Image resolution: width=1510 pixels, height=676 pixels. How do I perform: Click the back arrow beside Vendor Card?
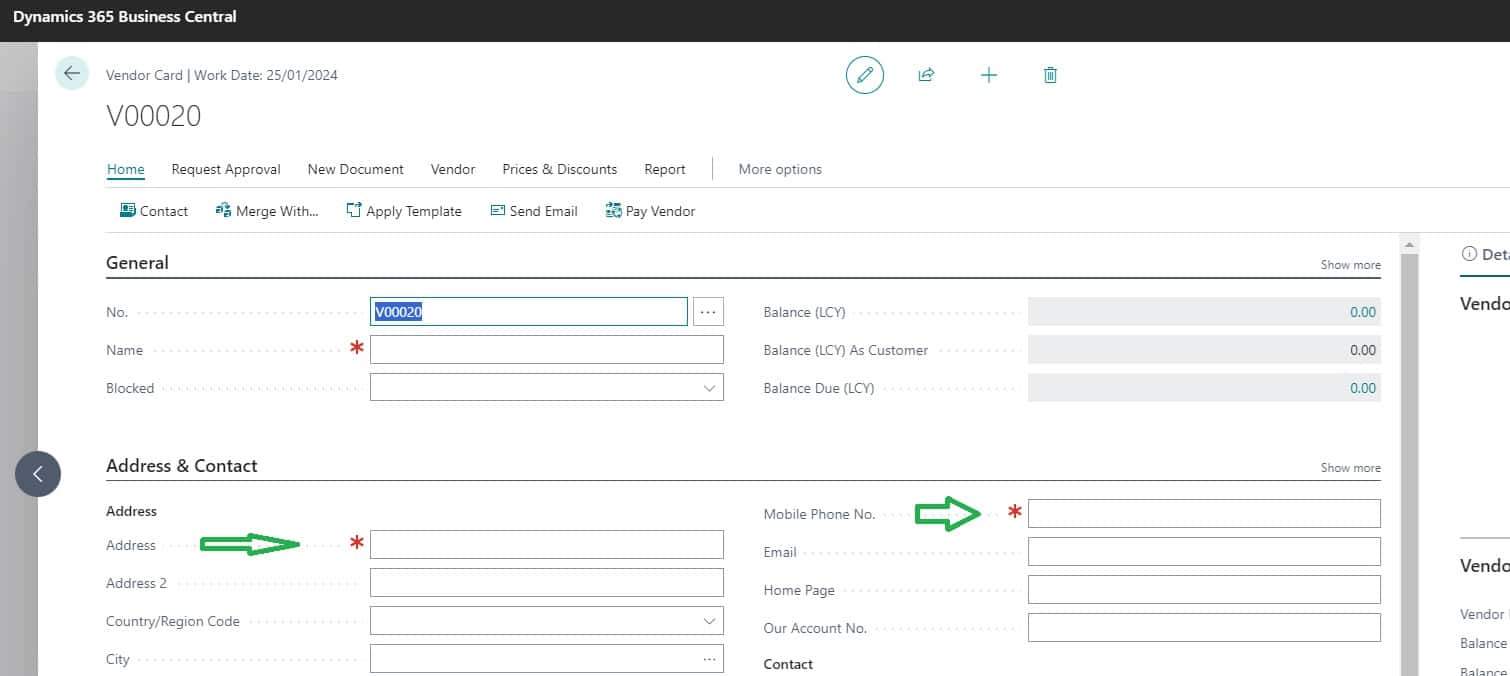tap(72, 74)
